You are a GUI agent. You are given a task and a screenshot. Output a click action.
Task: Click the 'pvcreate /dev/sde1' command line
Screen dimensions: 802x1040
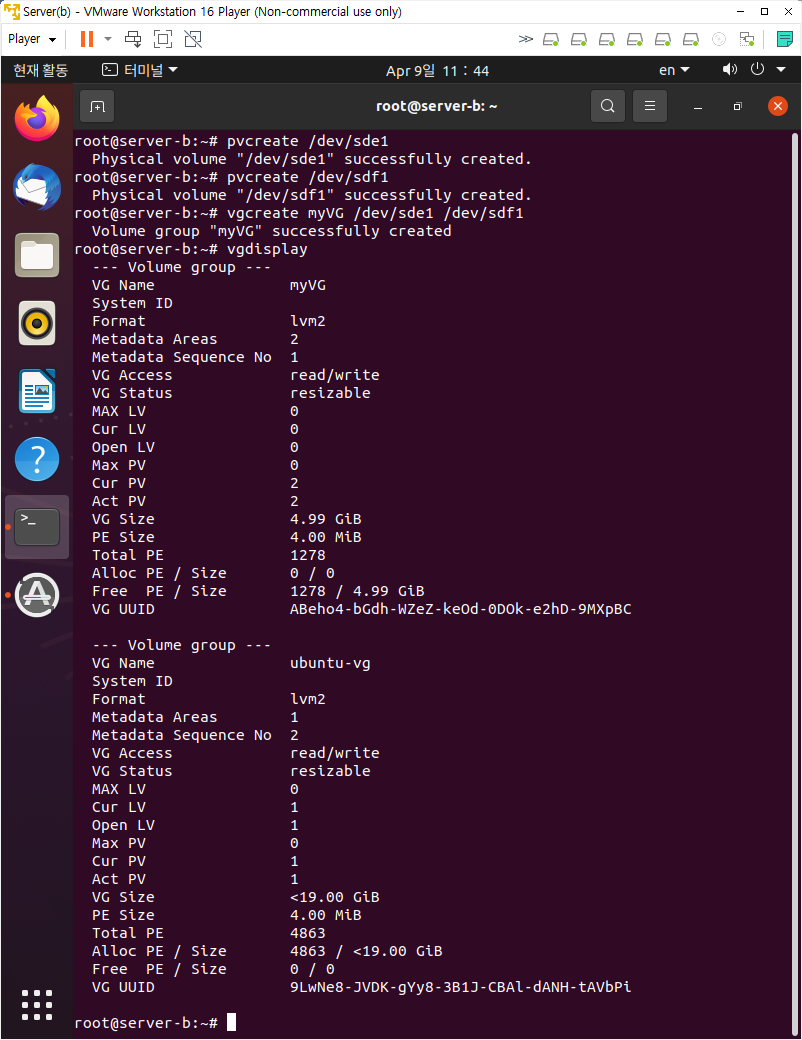pos(308,141)
